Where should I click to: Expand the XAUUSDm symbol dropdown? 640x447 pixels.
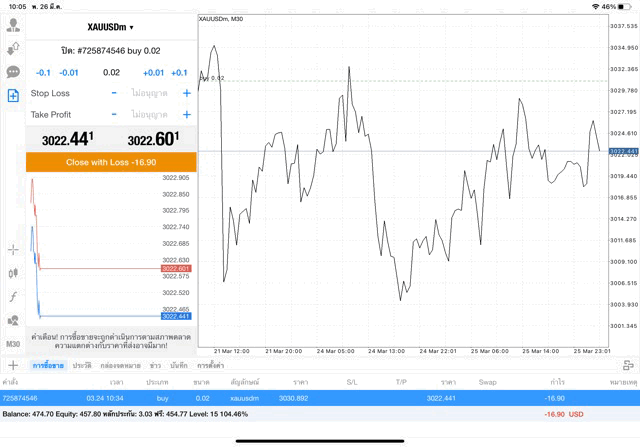(x=110, y=27)
